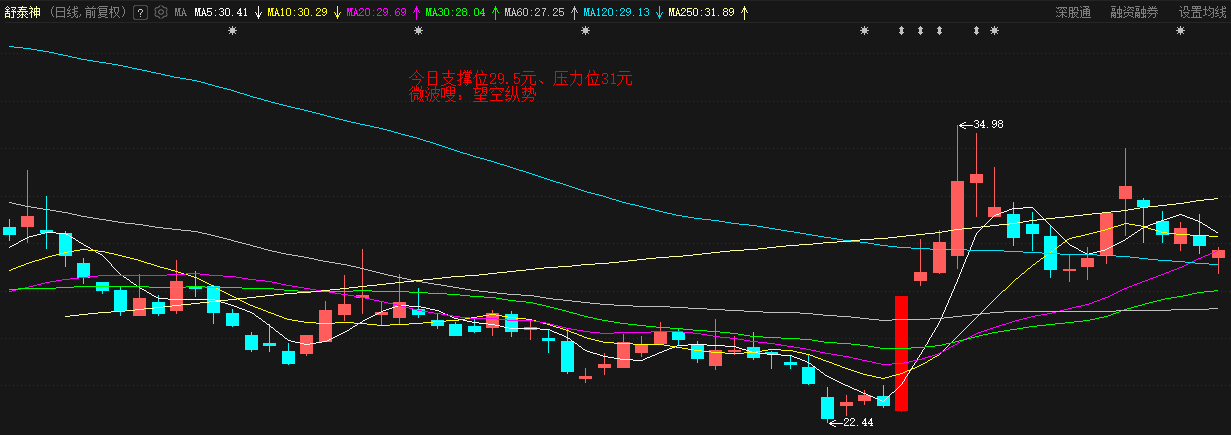The height and width of the screenshot is (435, 1231).
Task: Select the MA250:31.89 value
Action: point(701,13)
